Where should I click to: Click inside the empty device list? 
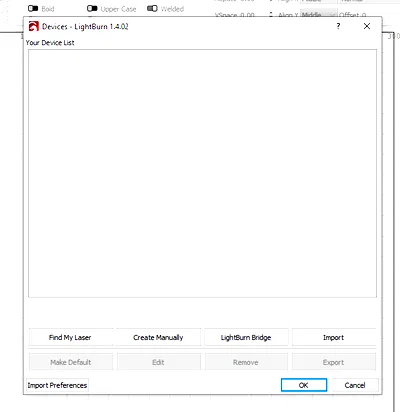(202, 173)
